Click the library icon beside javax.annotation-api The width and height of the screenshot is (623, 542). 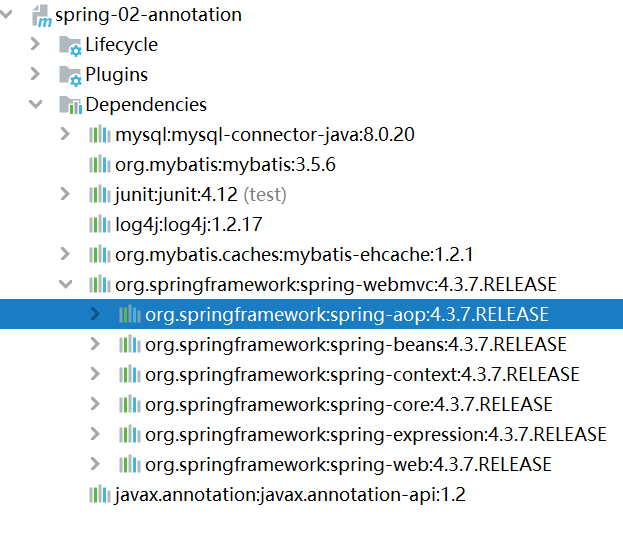100,495
